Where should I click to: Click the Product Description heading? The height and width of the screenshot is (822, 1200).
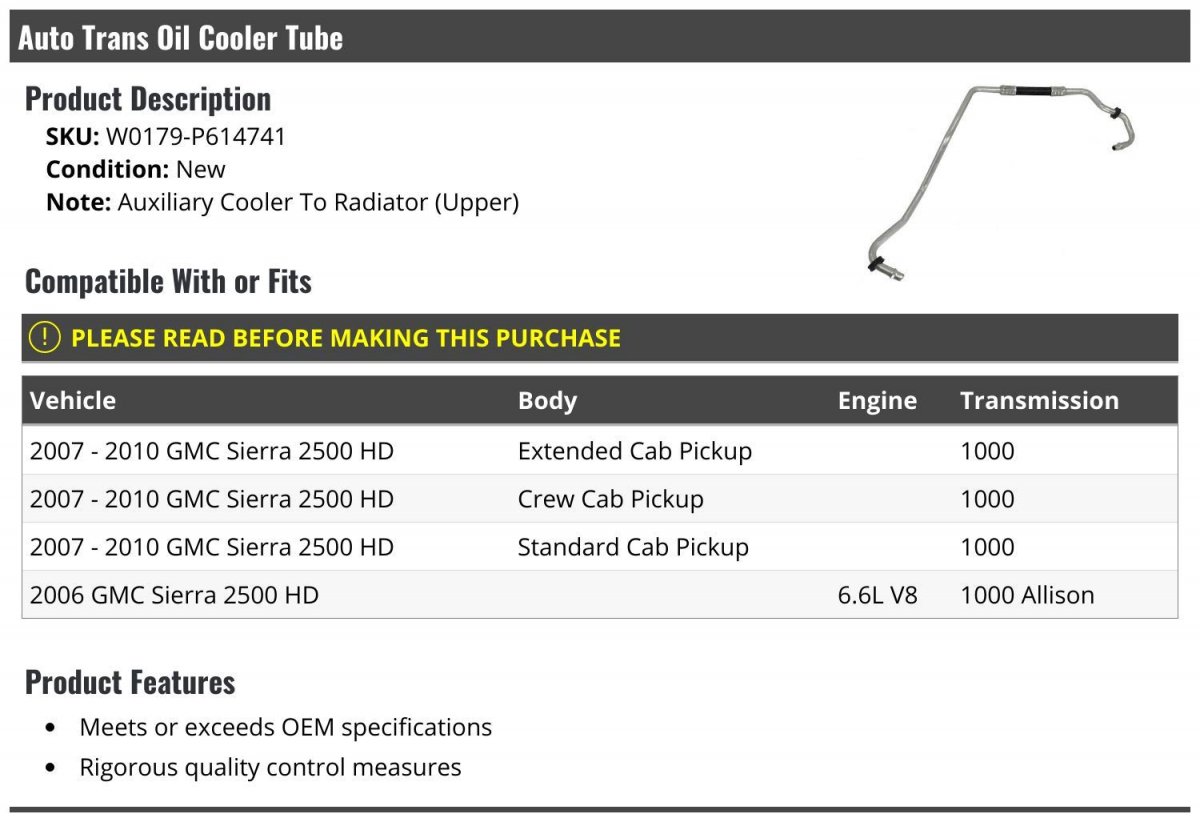148,99
